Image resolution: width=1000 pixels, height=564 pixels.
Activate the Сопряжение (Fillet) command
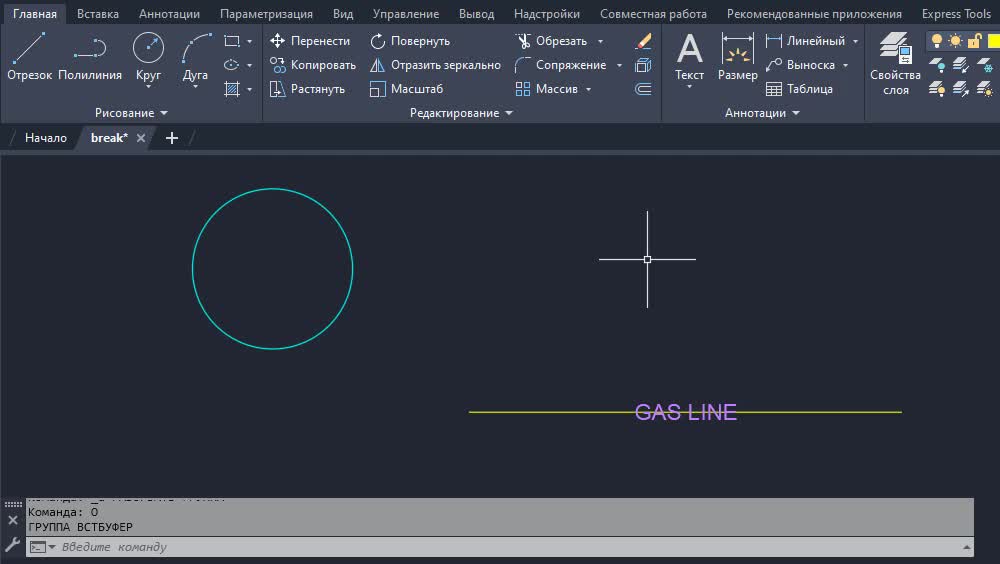[561, 65]
